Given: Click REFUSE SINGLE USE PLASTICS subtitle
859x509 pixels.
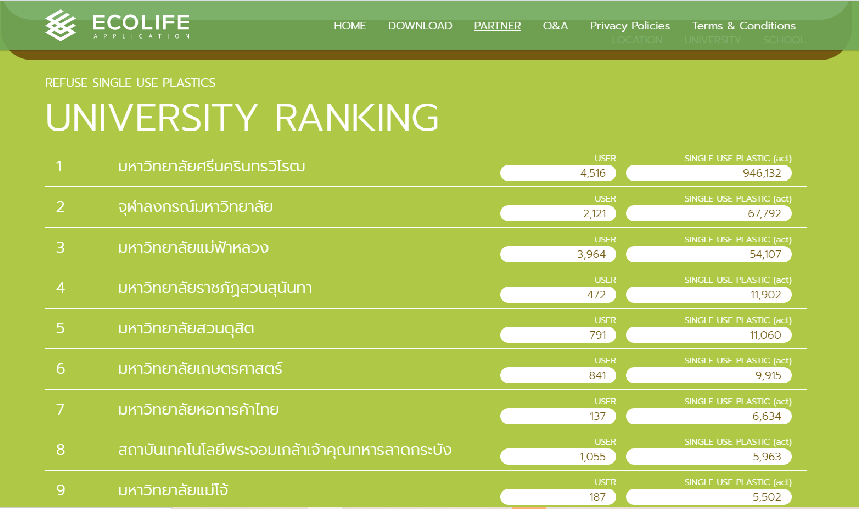Looking at the screenshot, I should tap(130, 83).
